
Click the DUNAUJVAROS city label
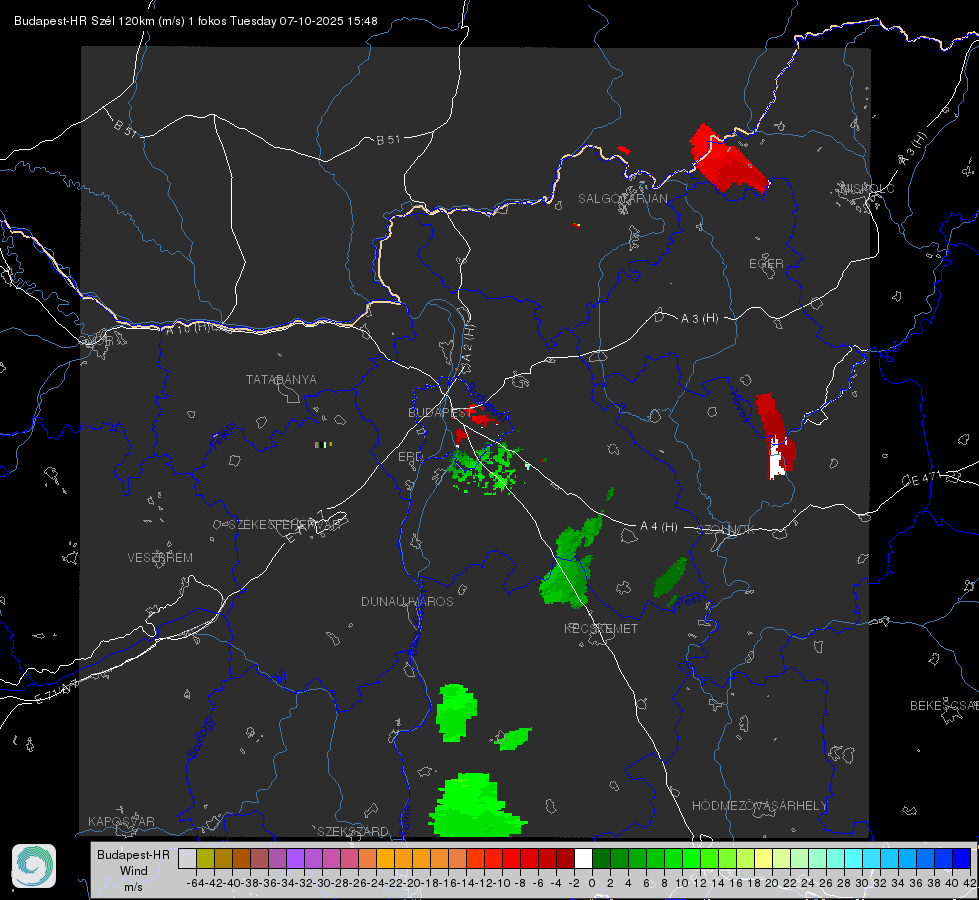[407, 601]
